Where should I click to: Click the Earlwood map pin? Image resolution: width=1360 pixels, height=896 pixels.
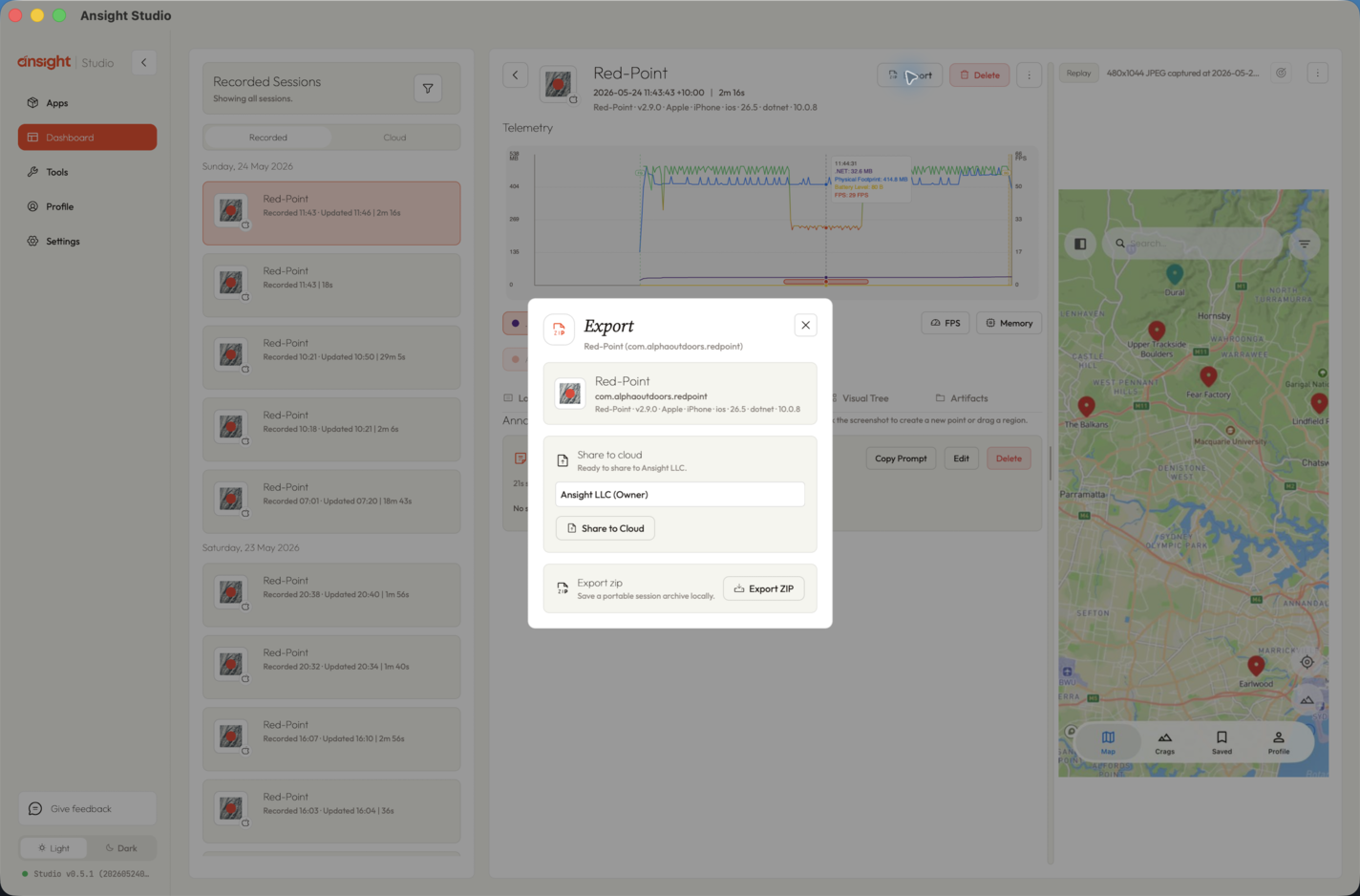(x=1256, y=666)
